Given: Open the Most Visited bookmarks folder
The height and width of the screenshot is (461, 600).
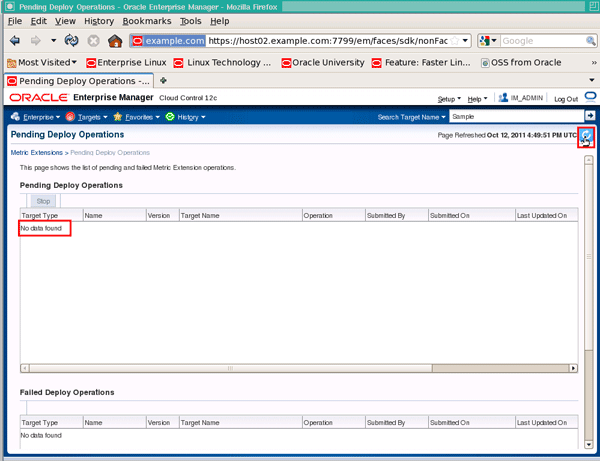Looking at the screenshot, I should coord(42,62).
